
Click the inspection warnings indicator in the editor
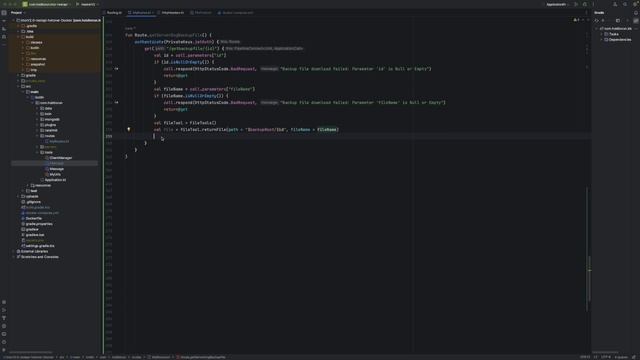coord(576,20)
